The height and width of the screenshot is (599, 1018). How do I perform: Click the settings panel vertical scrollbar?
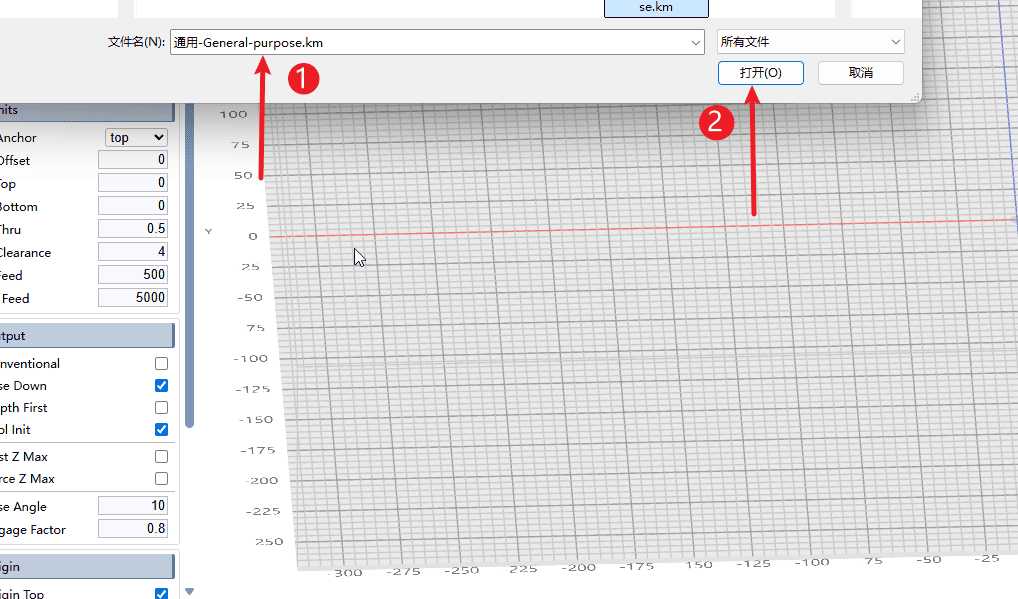[x=189, y=300]
